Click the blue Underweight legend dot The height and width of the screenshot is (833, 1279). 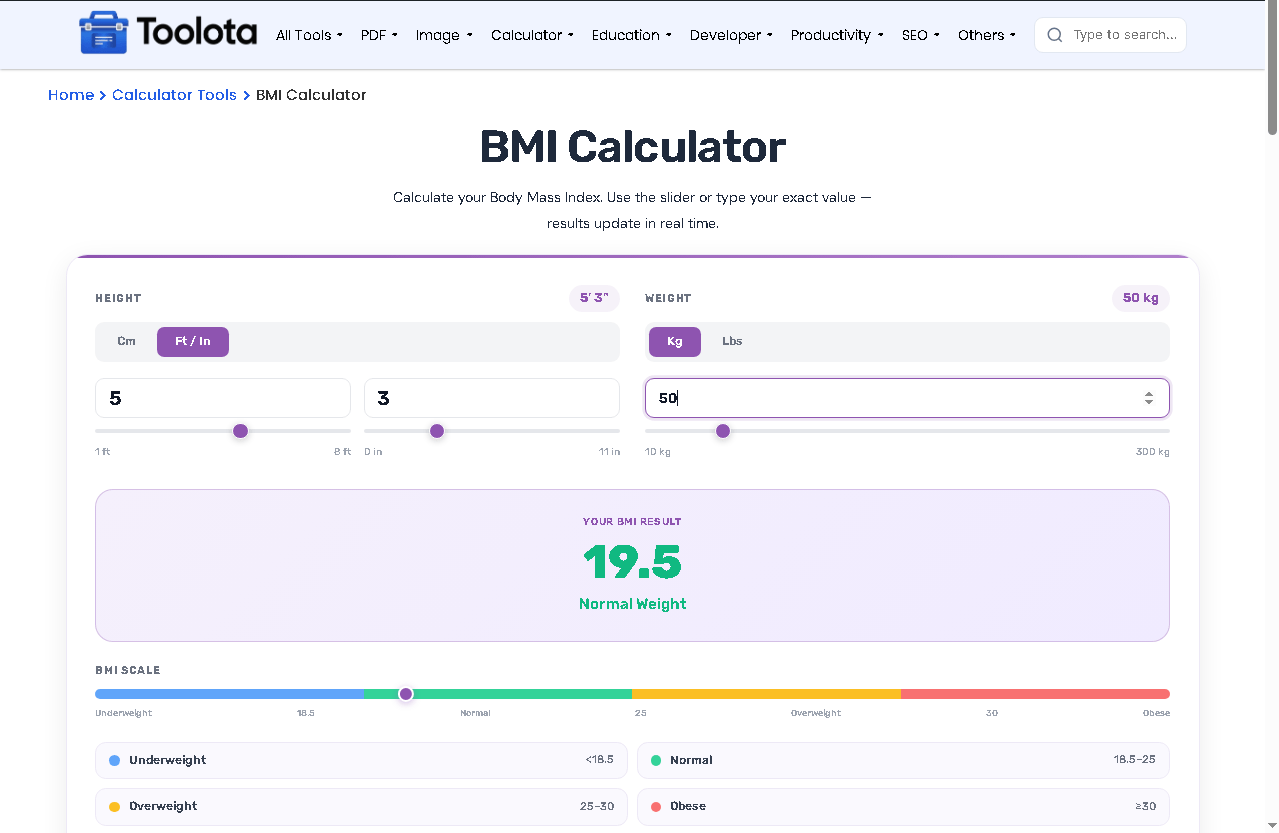tap(114, 760)
